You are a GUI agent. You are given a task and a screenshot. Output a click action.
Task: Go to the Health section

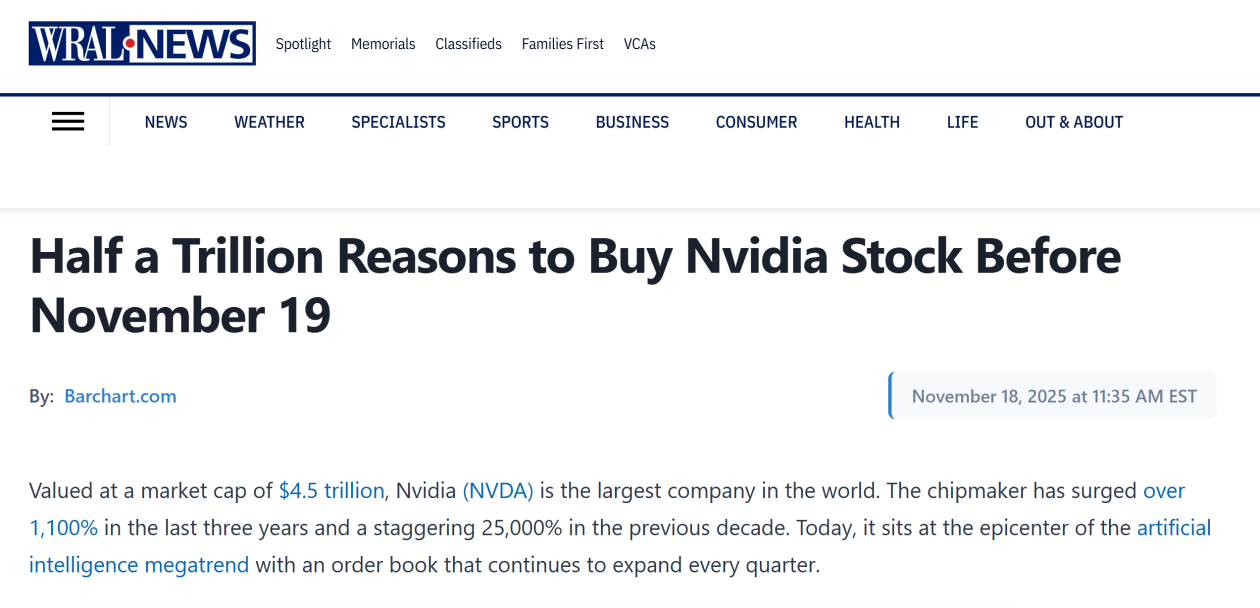coord(872,122)
